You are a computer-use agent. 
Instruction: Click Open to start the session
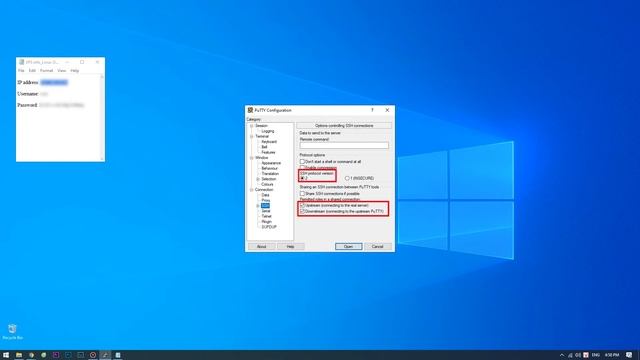pos(348,247)
